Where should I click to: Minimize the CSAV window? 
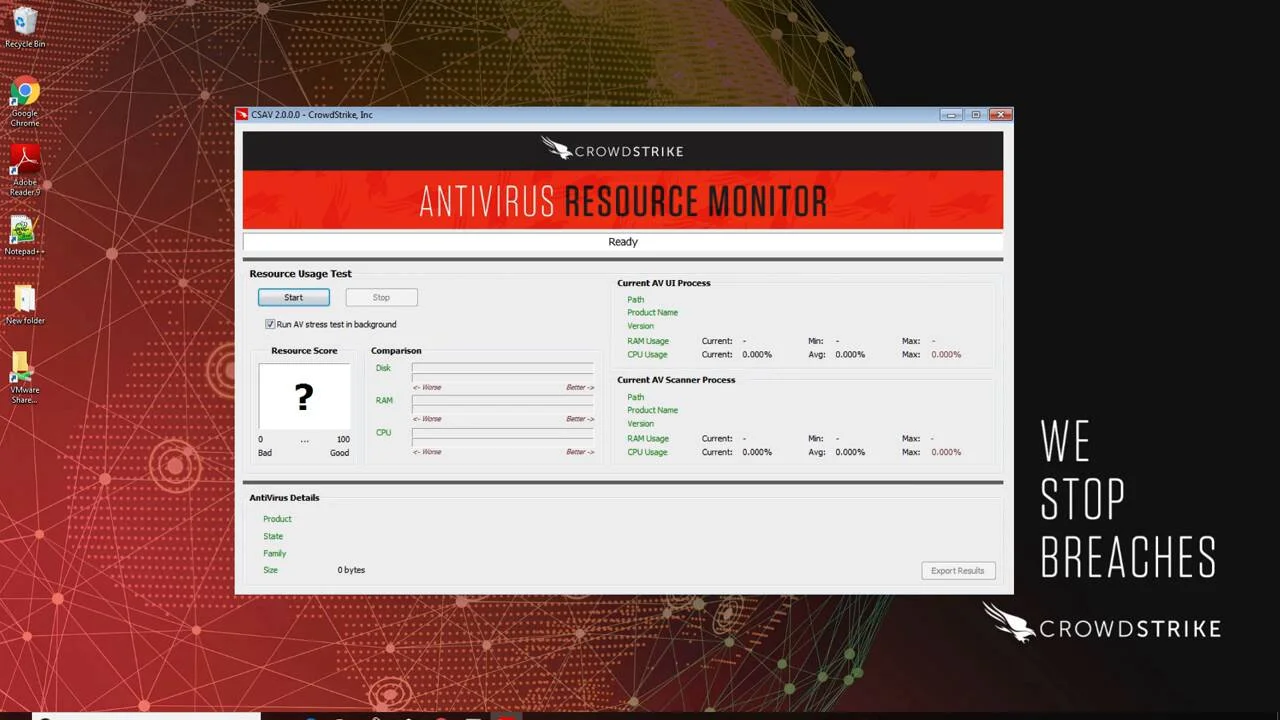point(950,115)
